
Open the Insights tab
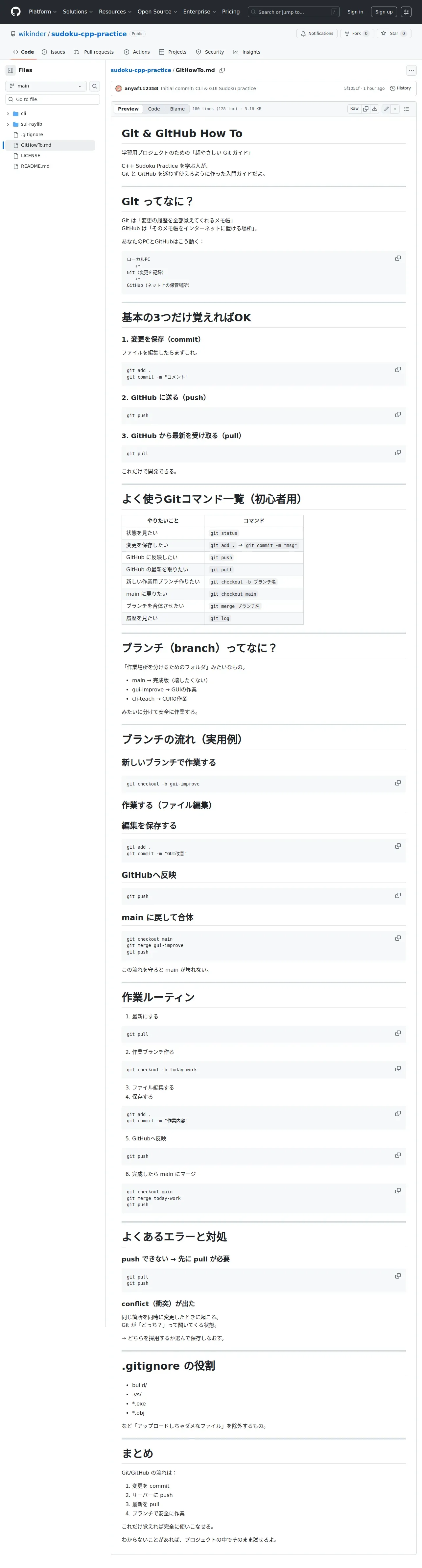click(x=246, y=52)
